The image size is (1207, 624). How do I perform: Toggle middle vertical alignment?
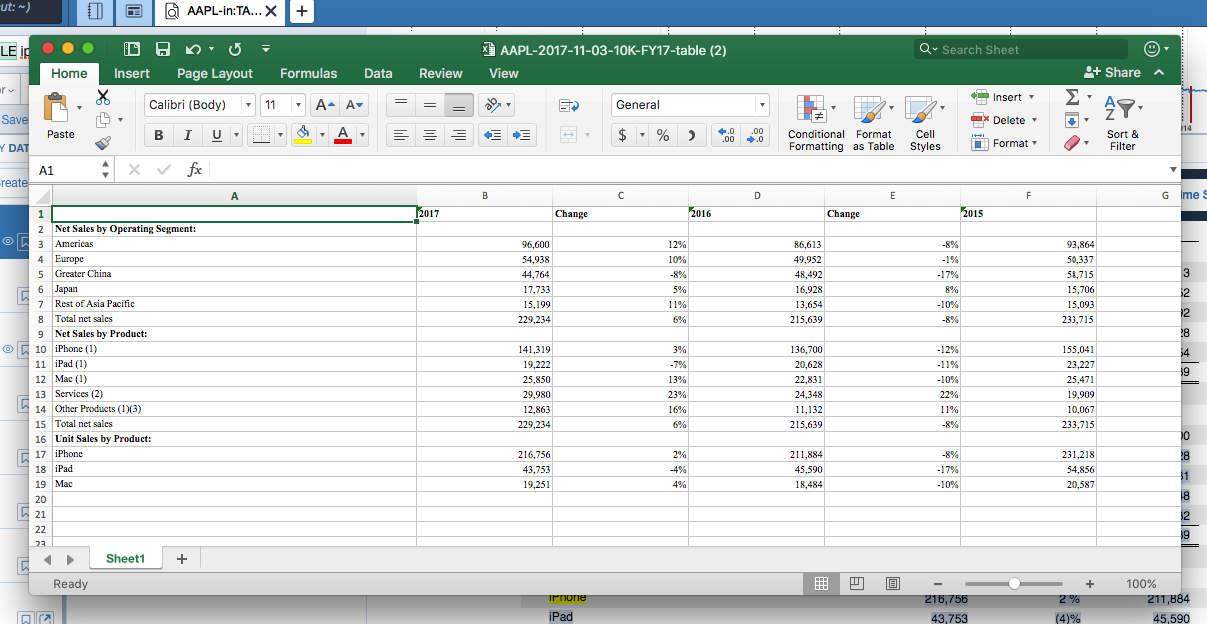click(x=429, y=105)
